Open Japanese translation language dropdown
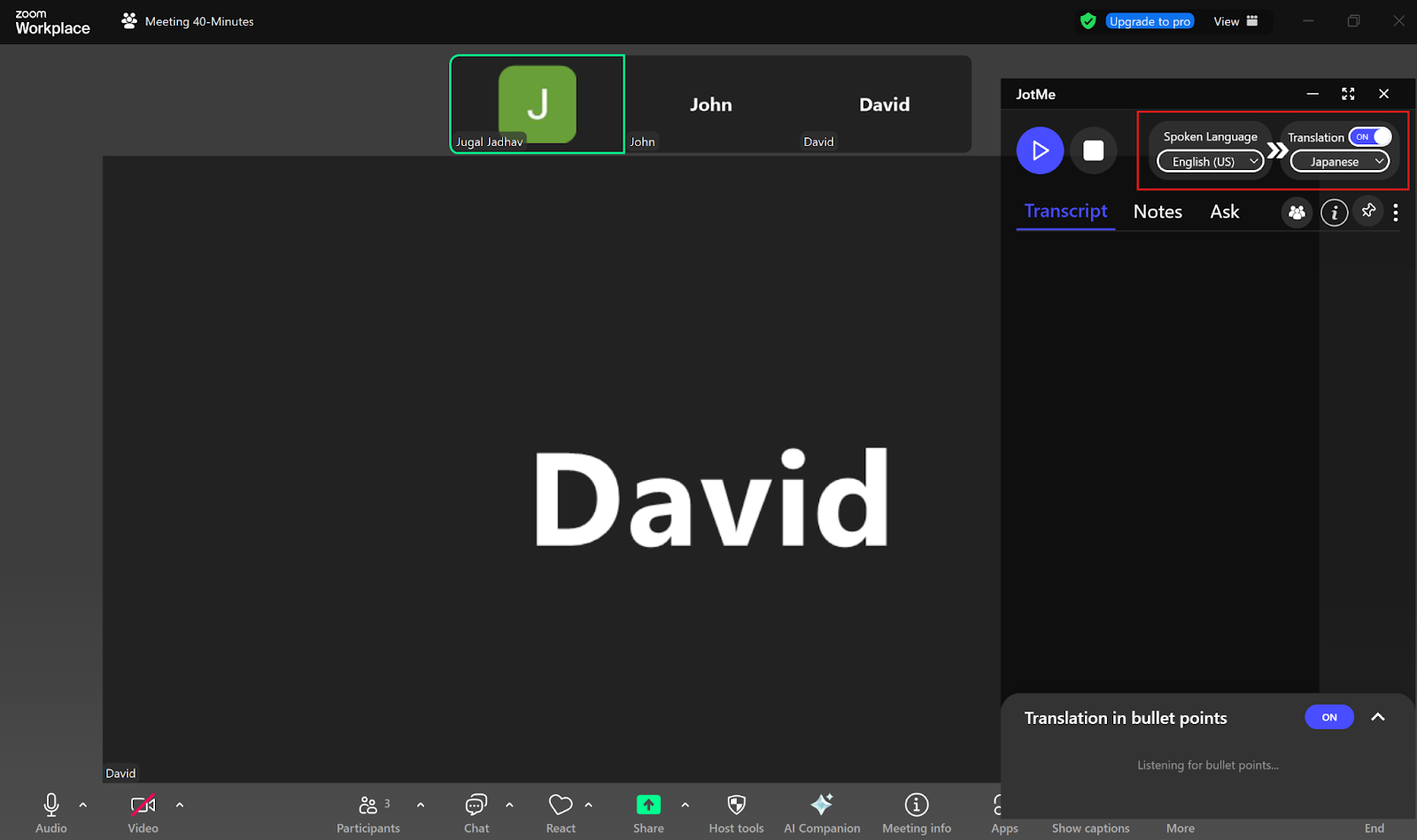Viewport: 1417px width, 840px height. point(1339,161)
